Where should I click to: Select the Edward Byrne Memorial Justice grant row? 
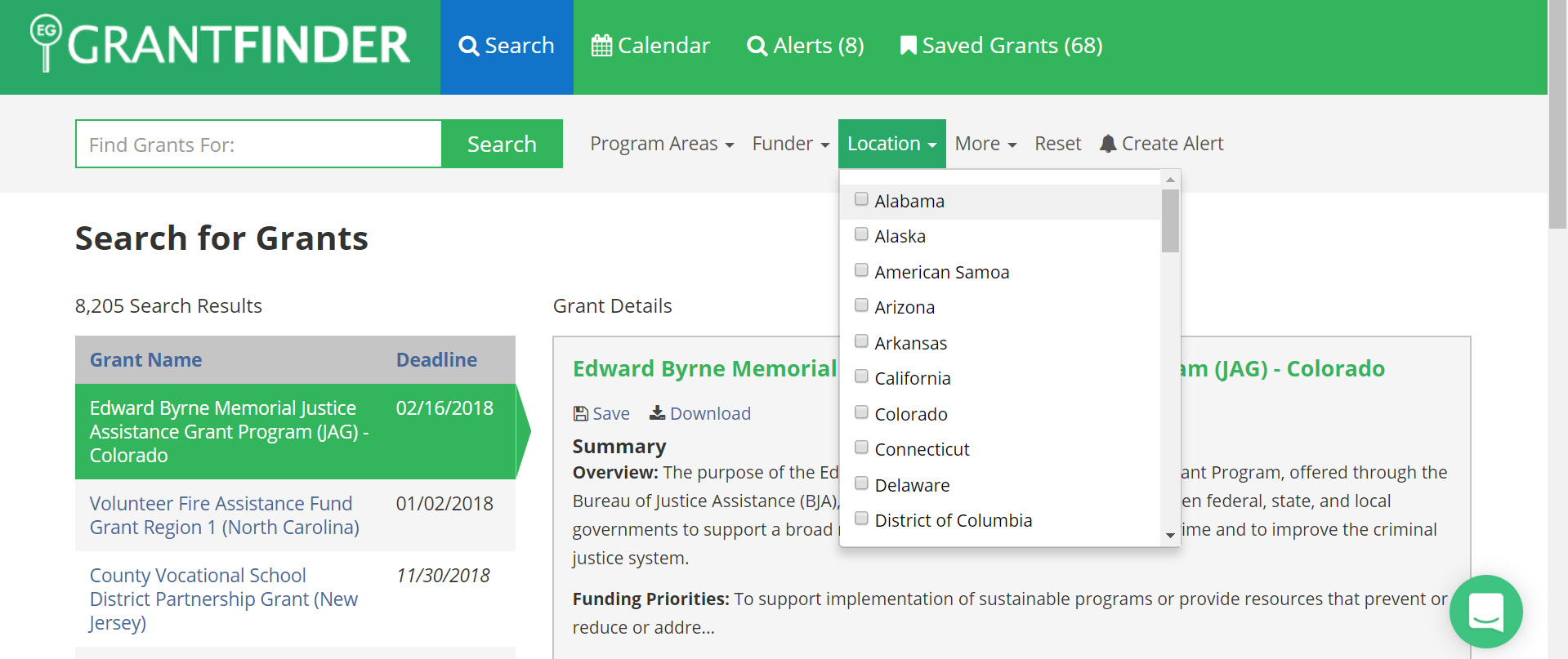pos(295,431)
